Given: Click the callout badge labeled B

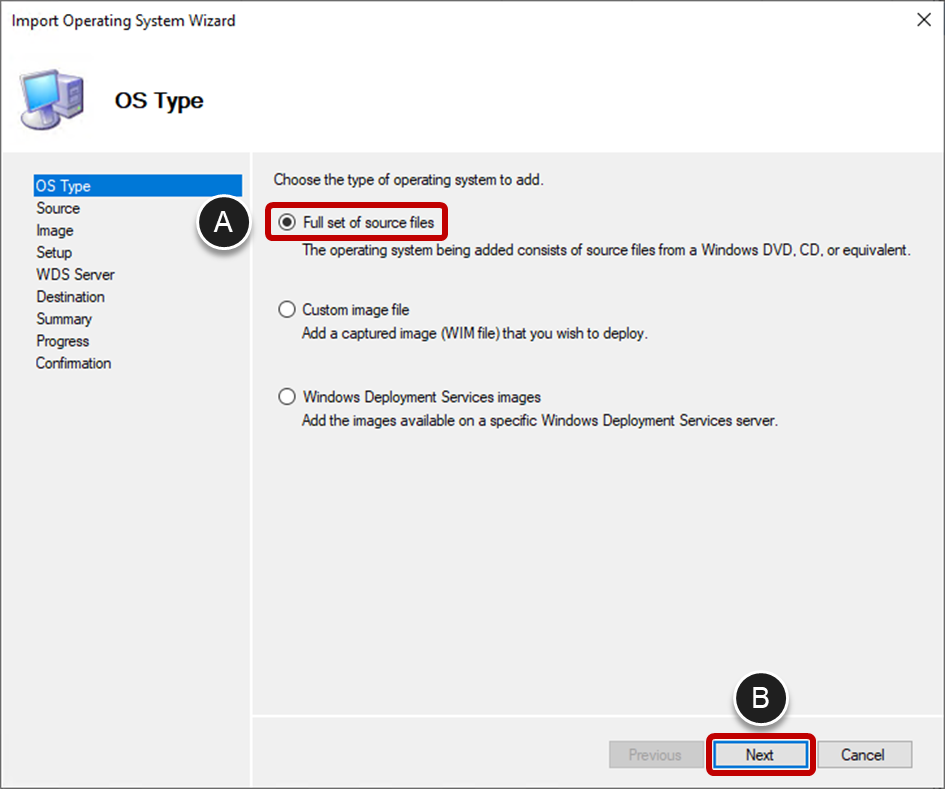Looking at the screenshot, I should click(761, 699).
